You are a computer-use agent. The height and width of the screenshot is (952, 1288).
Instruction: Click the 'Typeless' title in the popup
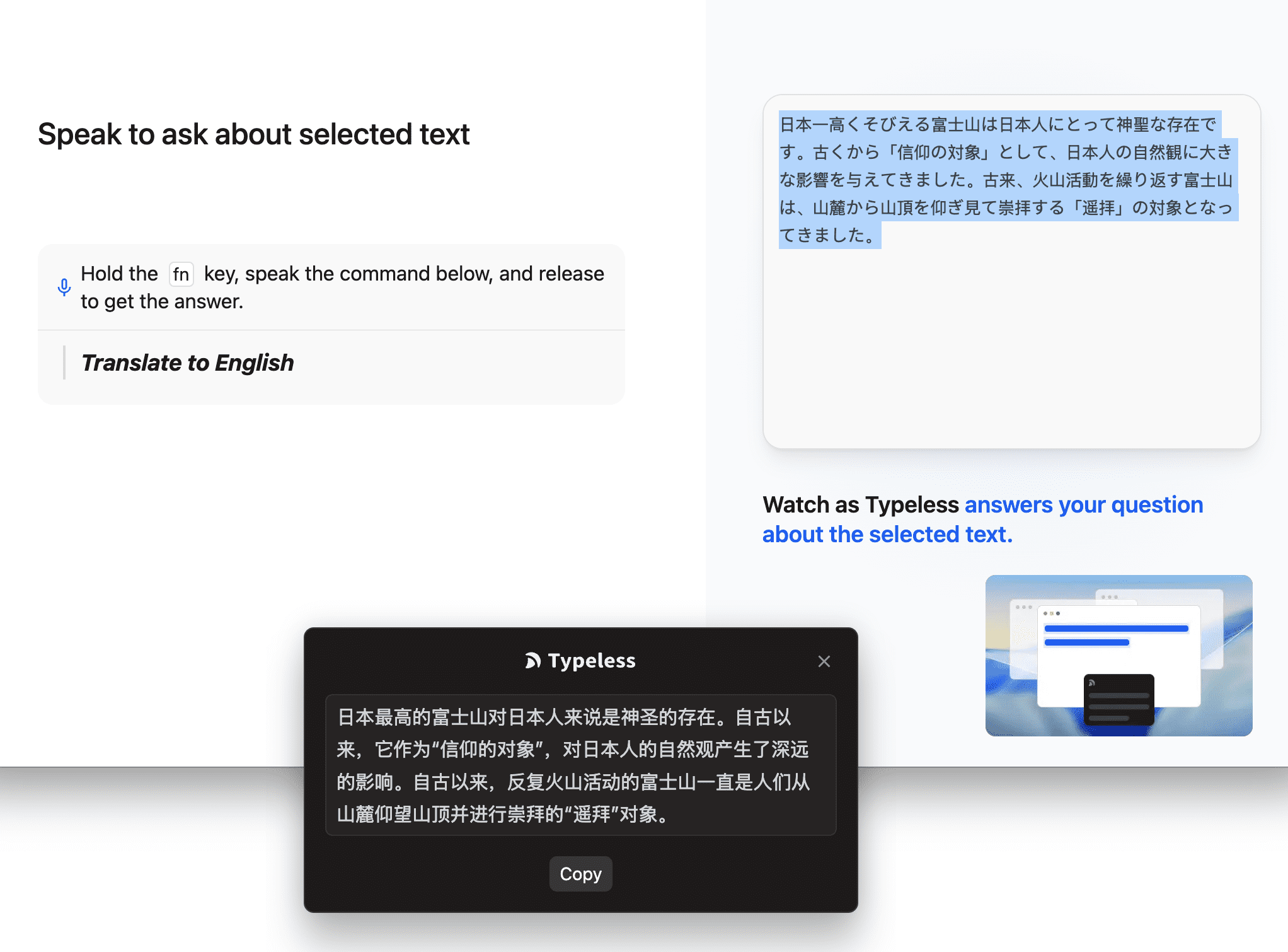[x=591, y=661]
